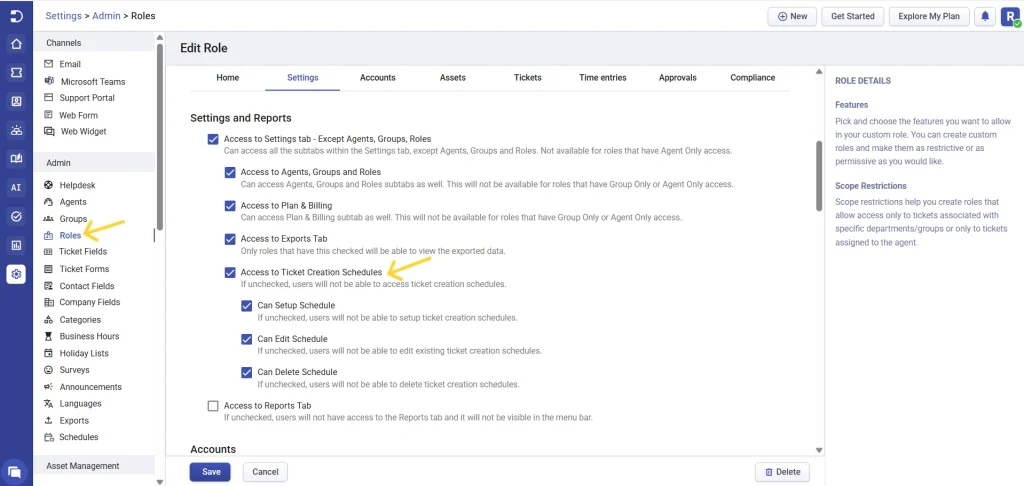
Task: Uncheck Access to Agents, Groups and Roles
Action: click(229, 172)
